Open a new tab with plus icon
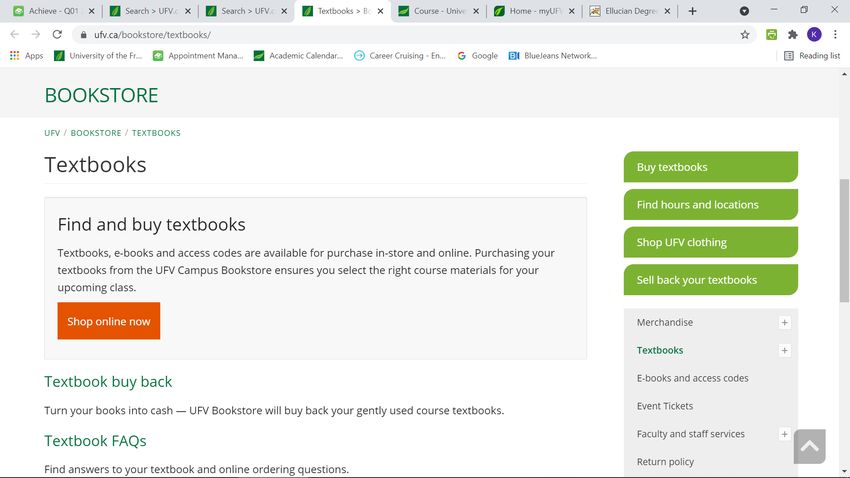The width and height of the screenshot is (850, 478). coord(692,11)
